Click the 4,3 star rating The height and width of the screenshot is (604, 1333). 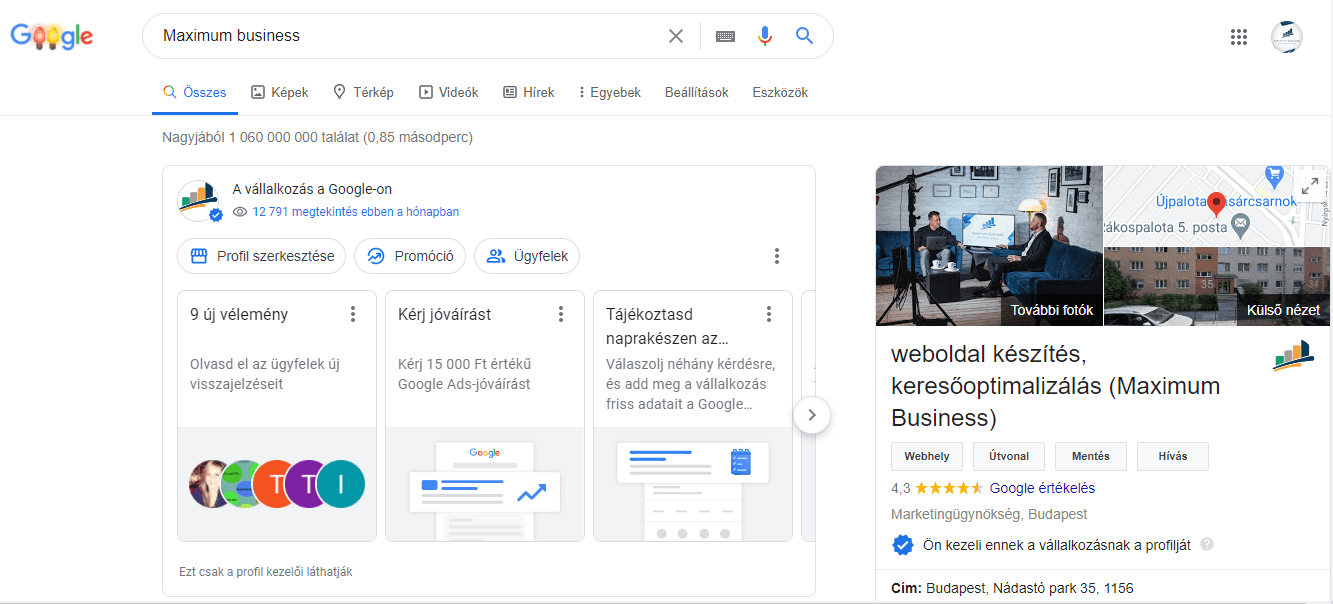click(x=937, y=488)
